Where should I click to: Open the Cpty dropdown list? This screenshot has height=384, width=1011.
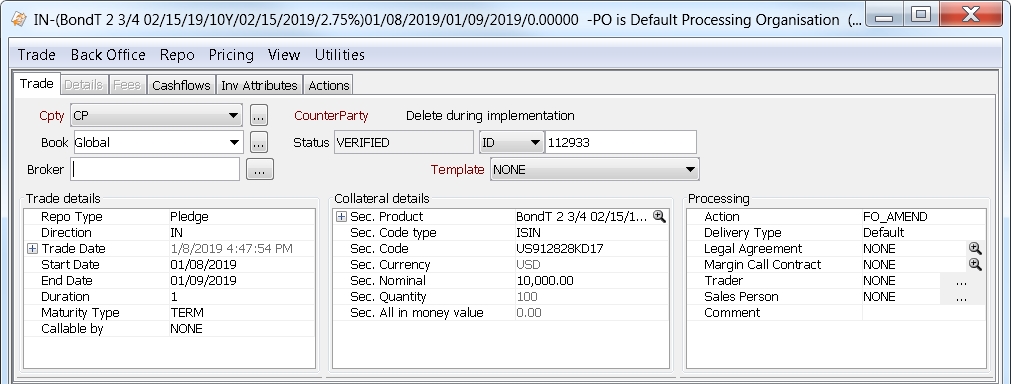(156, 116)
